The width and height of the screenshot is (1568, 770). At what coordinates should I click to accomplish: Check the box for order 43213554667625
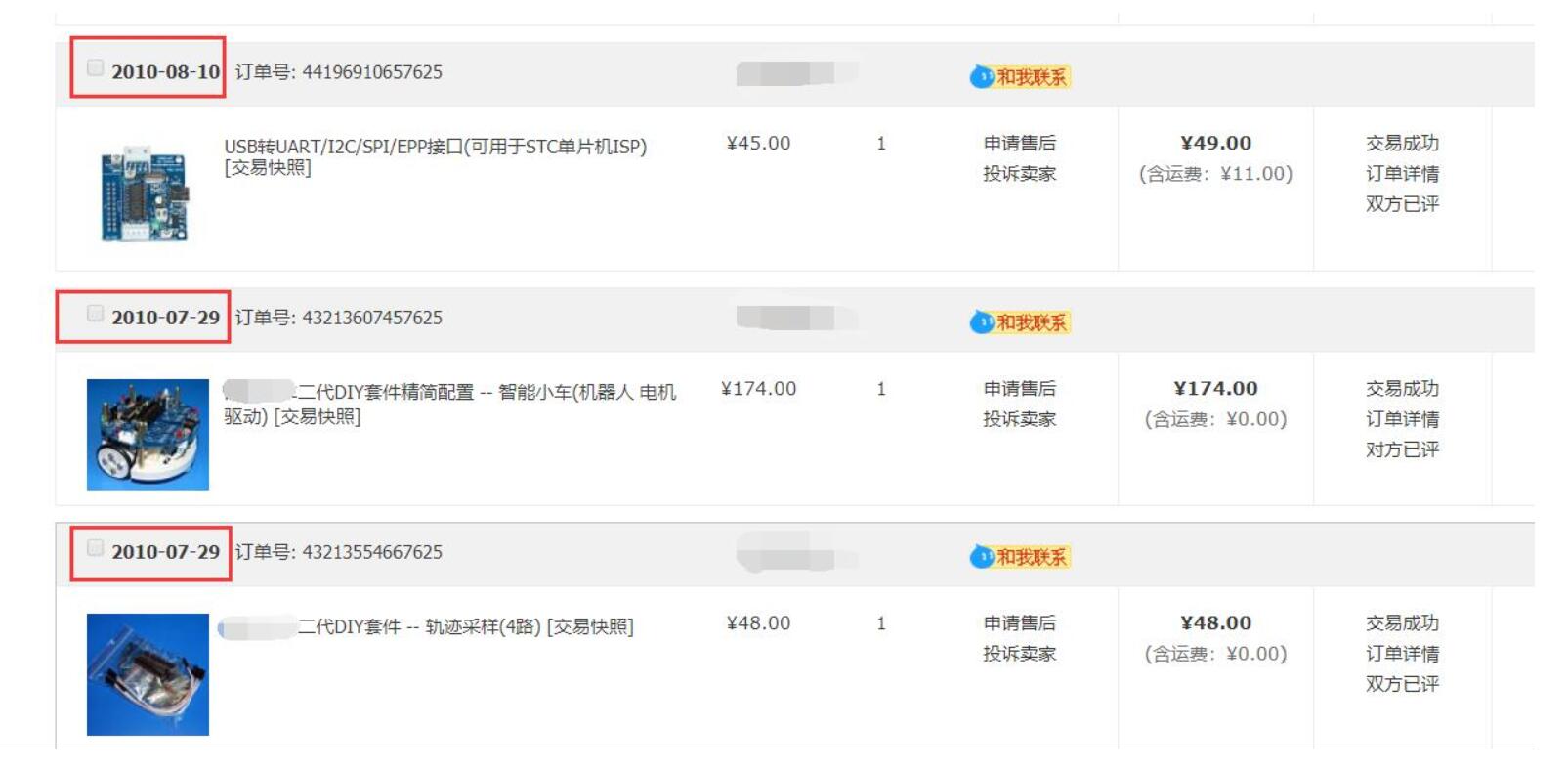pyautogui.click(x=95, y=547)
